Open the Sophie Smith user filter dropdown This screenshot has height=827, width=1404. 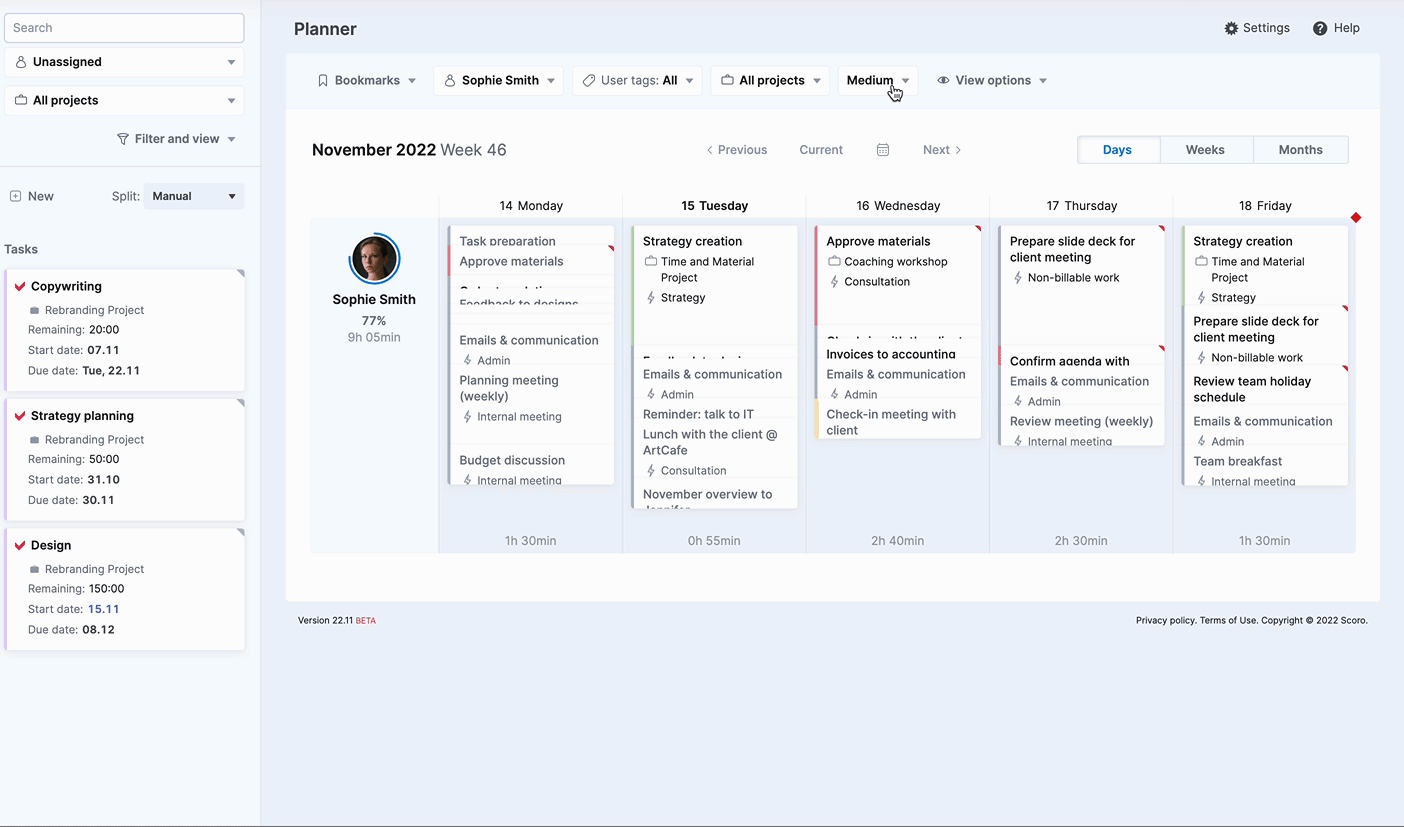pyautogui.click(x=499, y=80)
